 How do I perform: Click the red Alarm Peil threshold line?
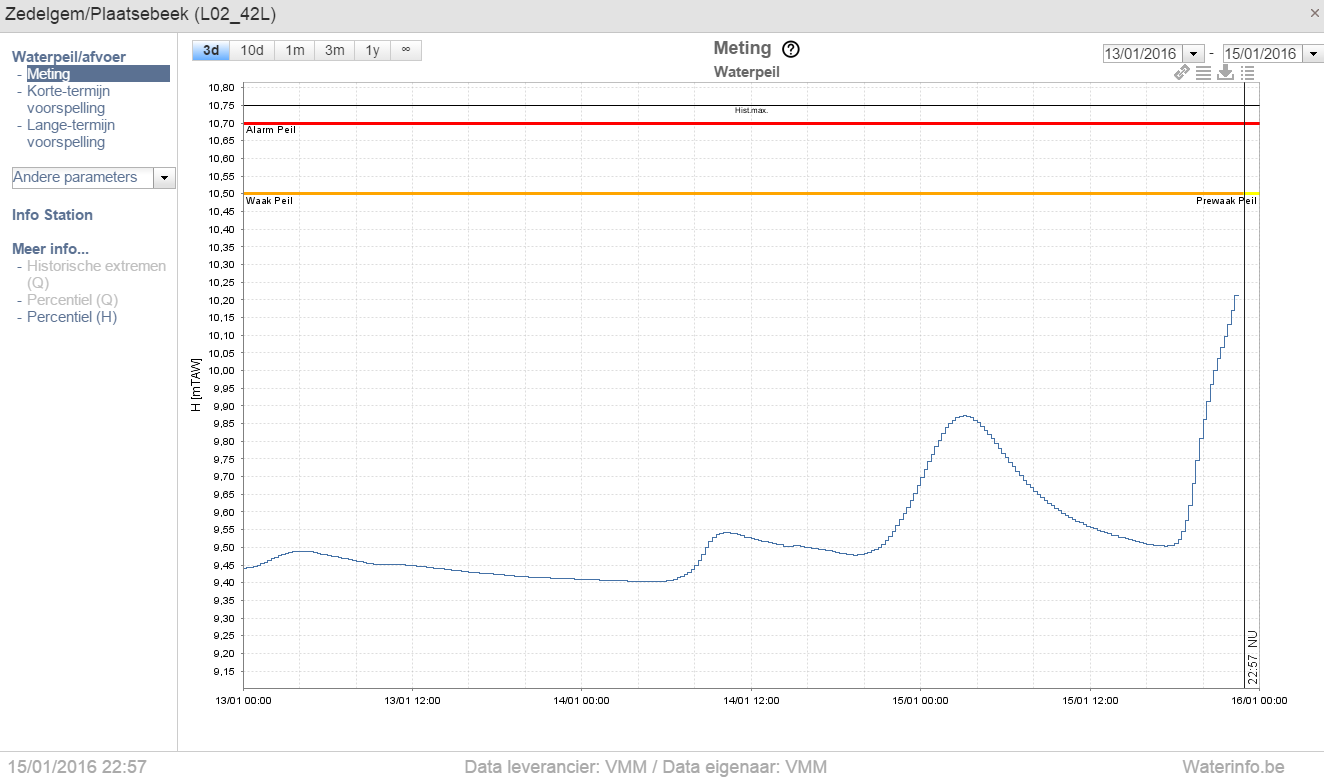(x=751, y=124)
